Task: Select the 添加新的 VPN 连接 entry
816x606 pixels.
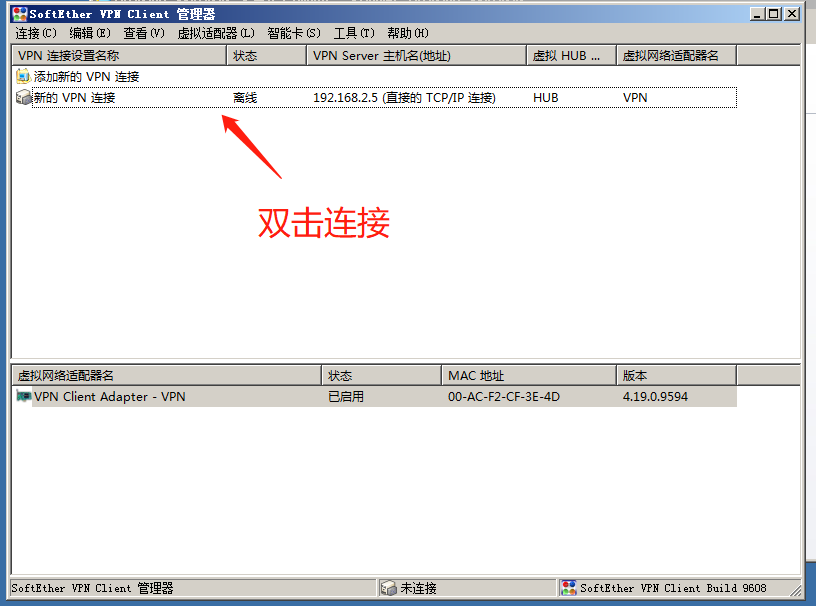Action: 86,77
